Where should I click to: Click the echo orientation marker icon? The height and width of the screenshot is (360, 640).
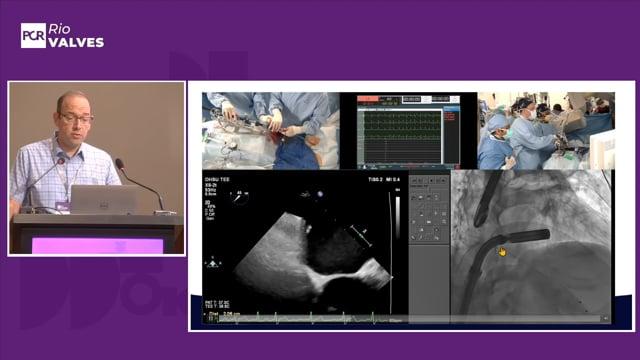coord(213,263)
